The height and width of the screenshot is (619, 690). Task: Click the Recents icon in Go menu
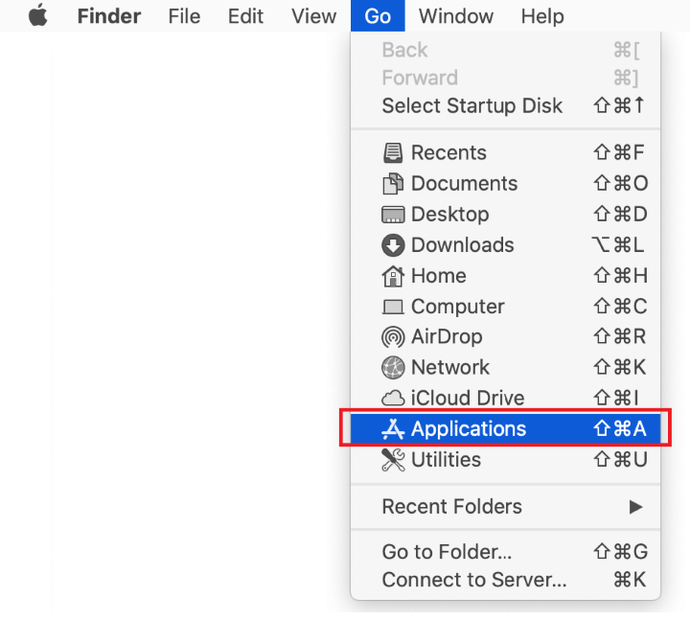click(393, 153)
